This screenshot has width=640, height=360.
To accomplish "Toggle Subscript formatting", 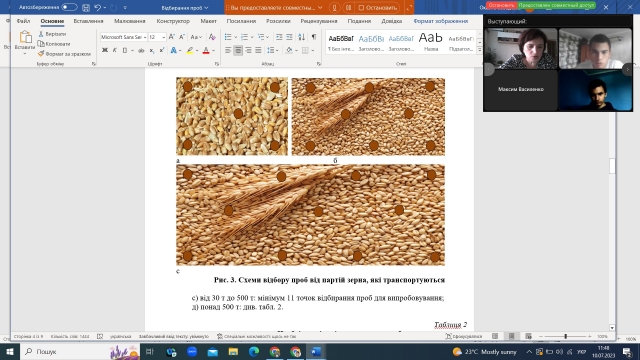I will click(x=151, y=50).
